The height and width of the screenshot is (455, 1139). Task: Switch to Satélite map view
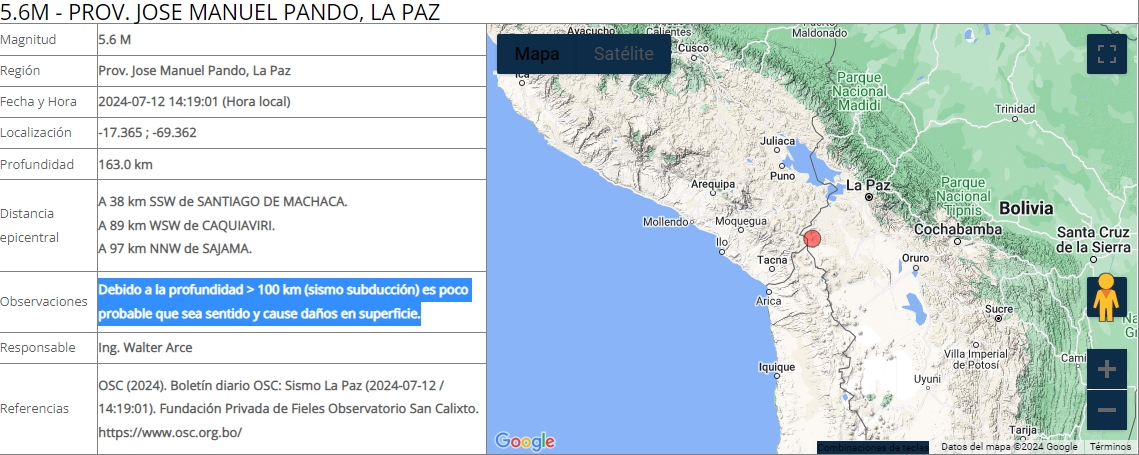(623, 54)
